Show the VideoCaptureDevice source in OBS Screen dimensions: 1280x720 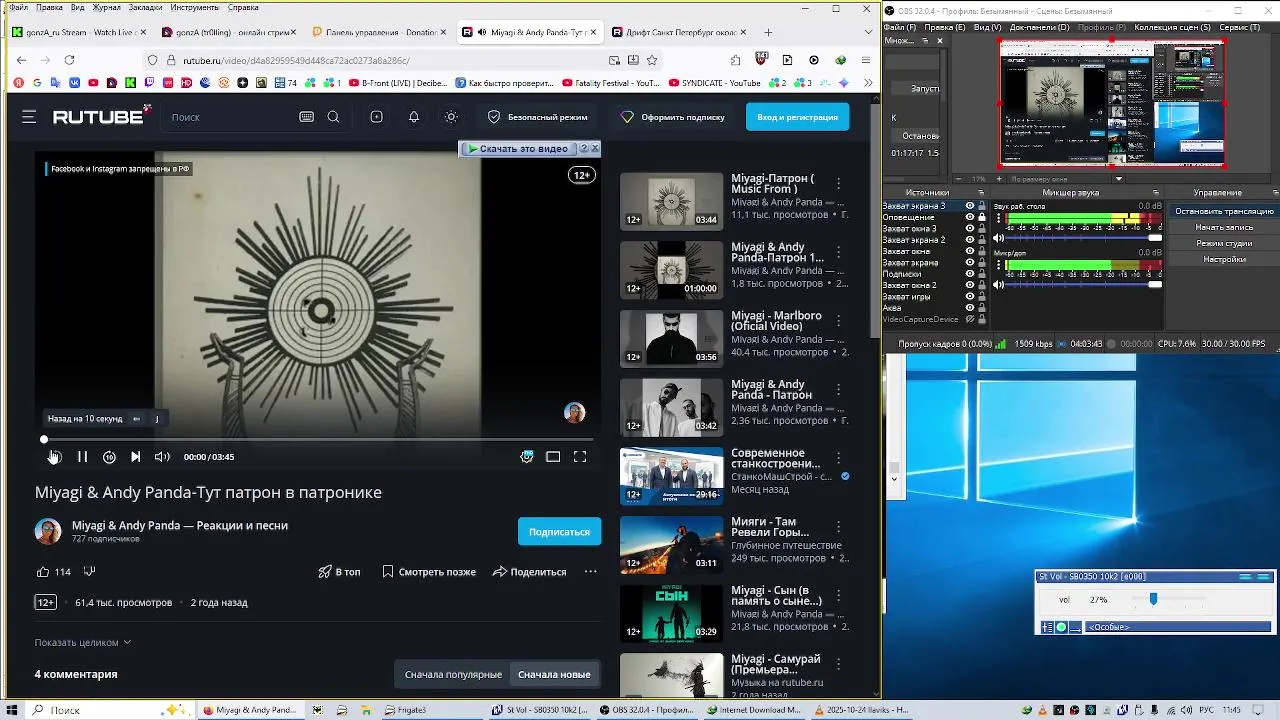tap(969, 320)
